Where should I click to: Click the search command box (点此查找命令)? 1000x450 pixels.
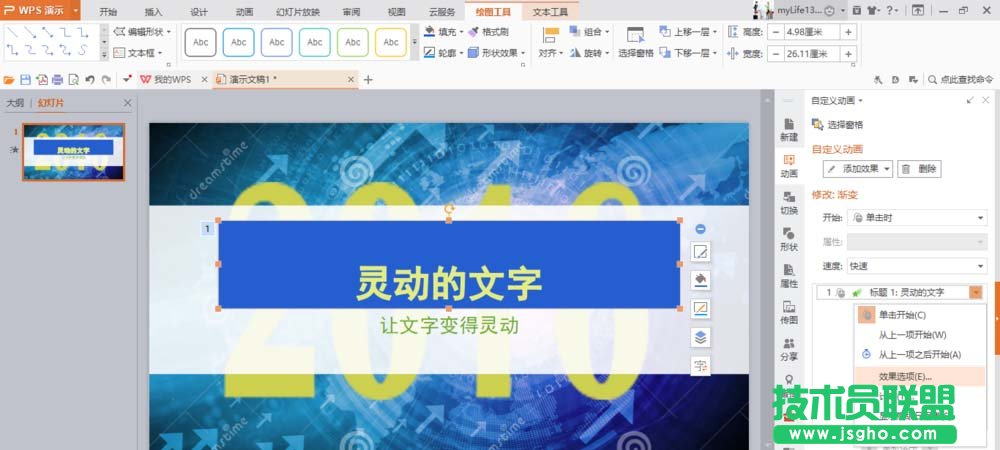click(960, 80)
